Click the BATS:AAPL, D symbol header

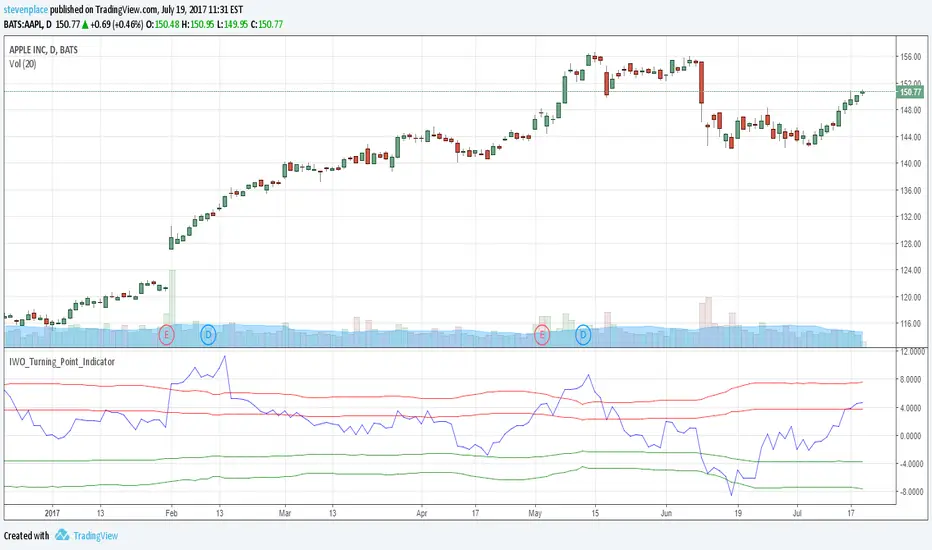click(x=27, y=24)
